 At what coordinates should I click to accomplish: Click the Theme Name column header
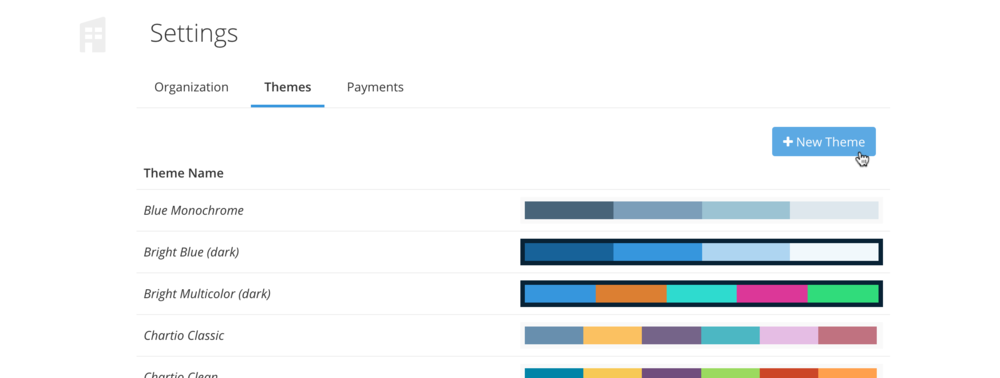click(x=184, y=173)
